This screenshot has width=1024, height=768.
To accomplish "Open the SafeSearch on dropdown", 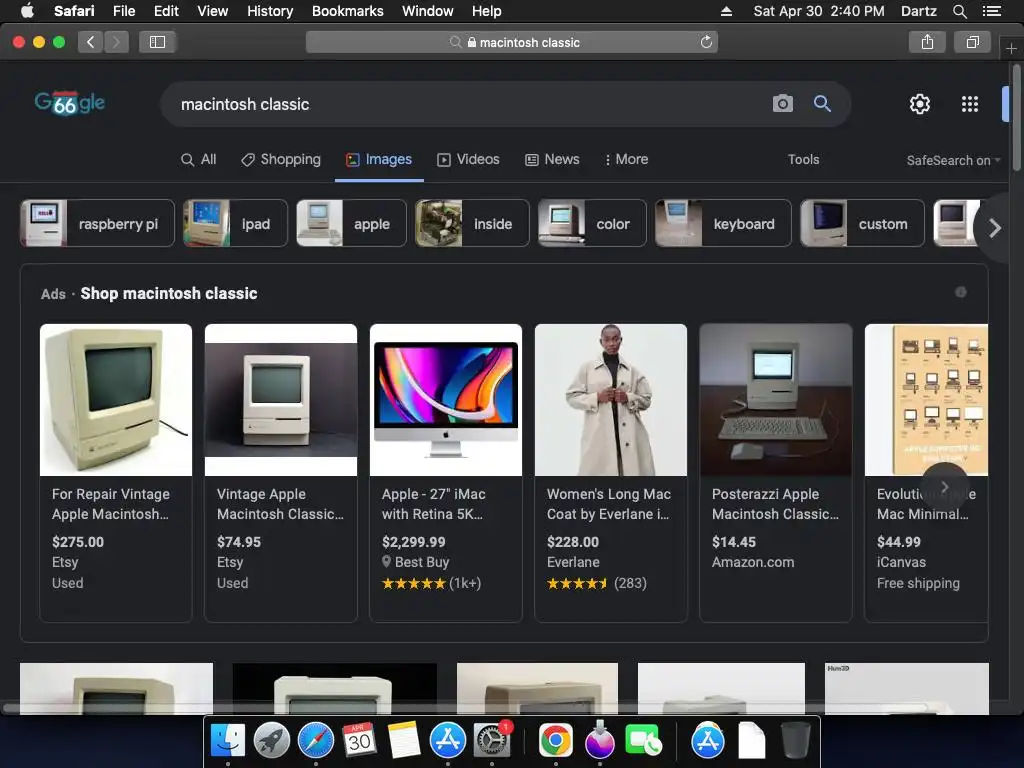I will pyautogui.click(x=953, y=160).
